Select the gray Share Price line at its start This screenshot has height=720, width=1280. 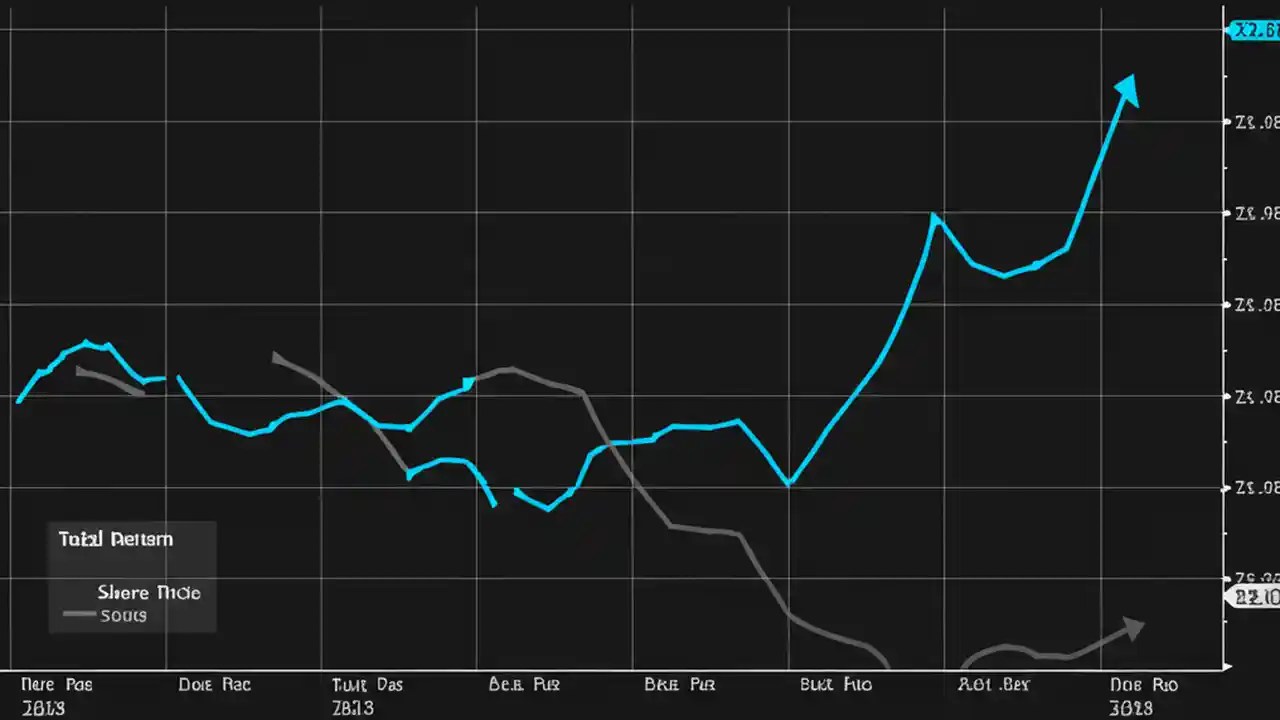coord(75,368)
